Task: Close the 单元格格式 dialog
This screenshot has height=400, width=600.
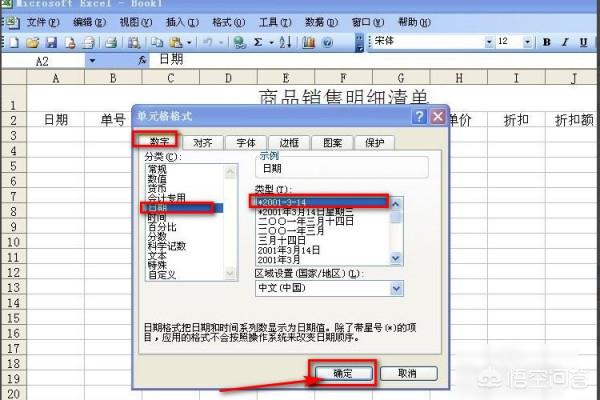Action: (437, 116)
